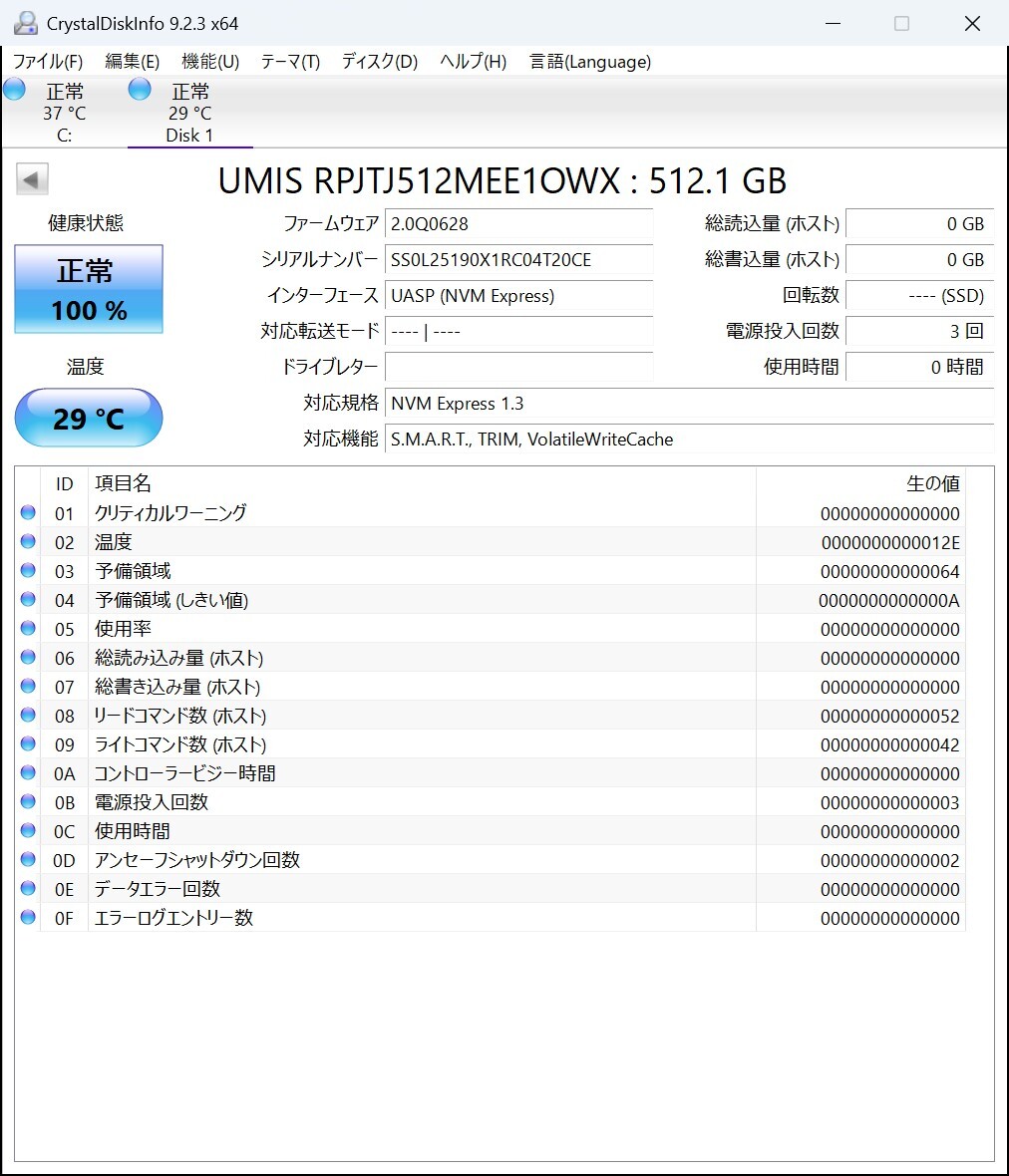
Task: Click the blue dot beside クリティカルワーニング attribute
Action: pos(28,512)
